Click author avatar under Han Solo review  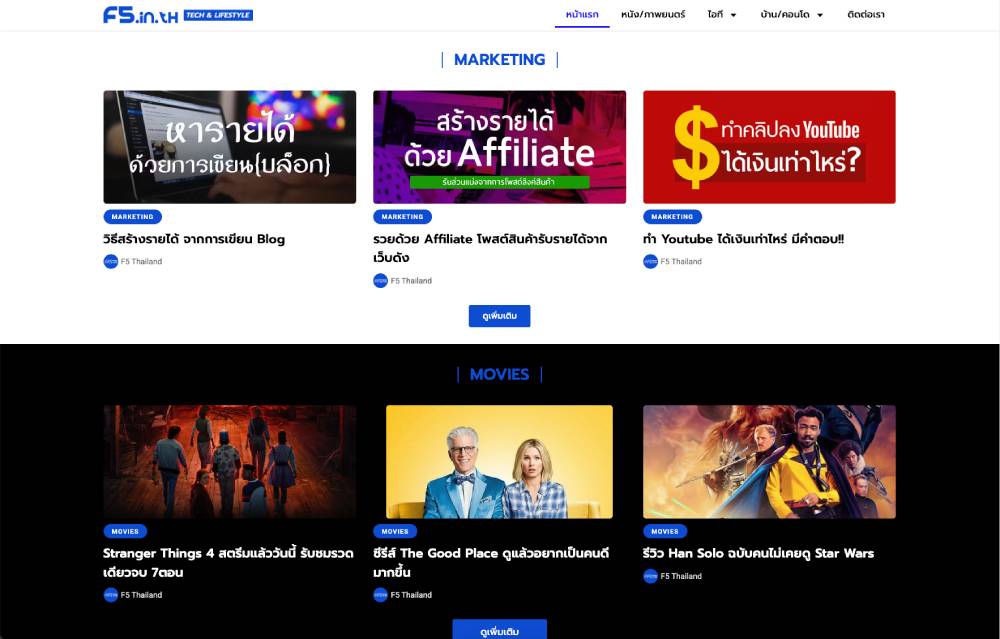coord(650,576)
